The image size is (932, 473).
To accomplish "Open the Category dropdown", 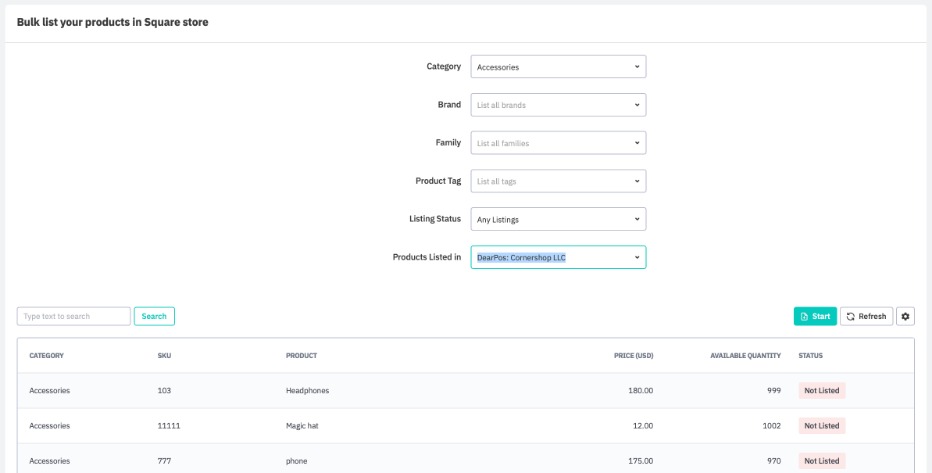I will (558, 67).
